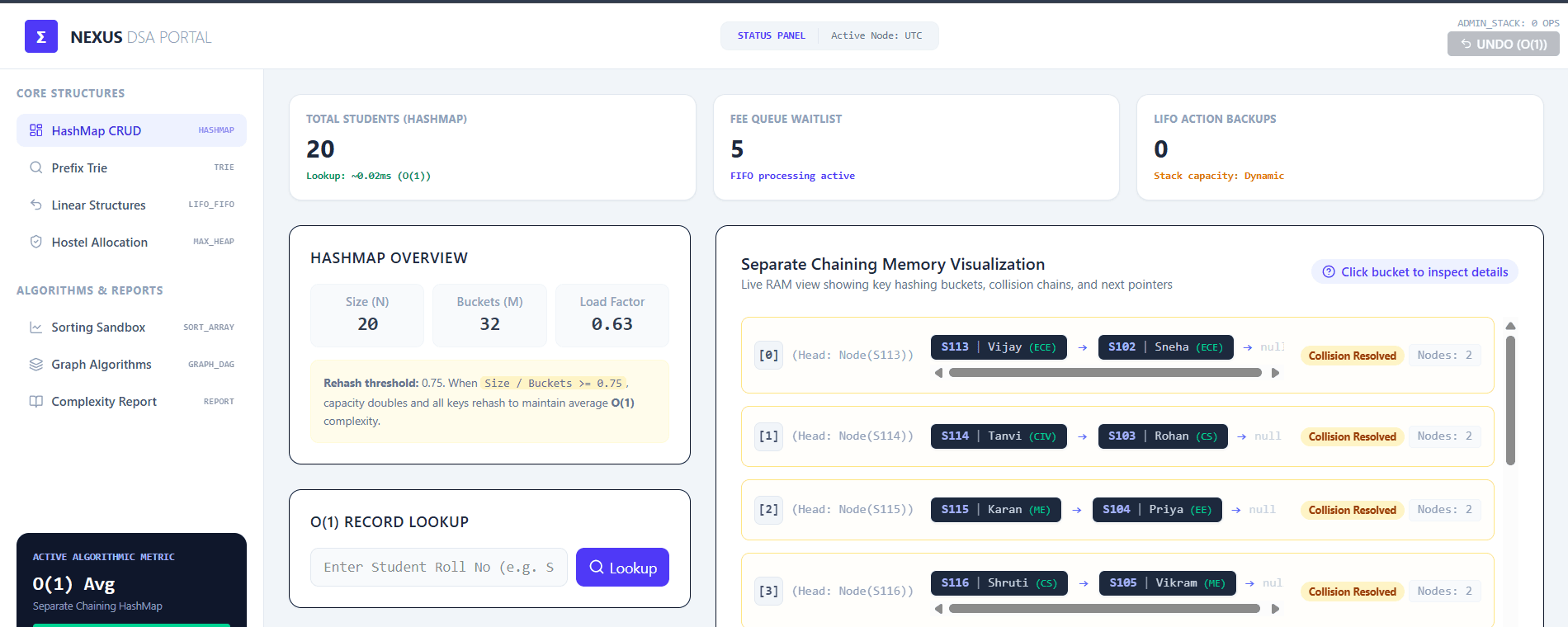Click the Linear Structures undo-arrow icon
Image resolution: width=1568 pixels, height=627 pixels.
click(x=36, y=205)
